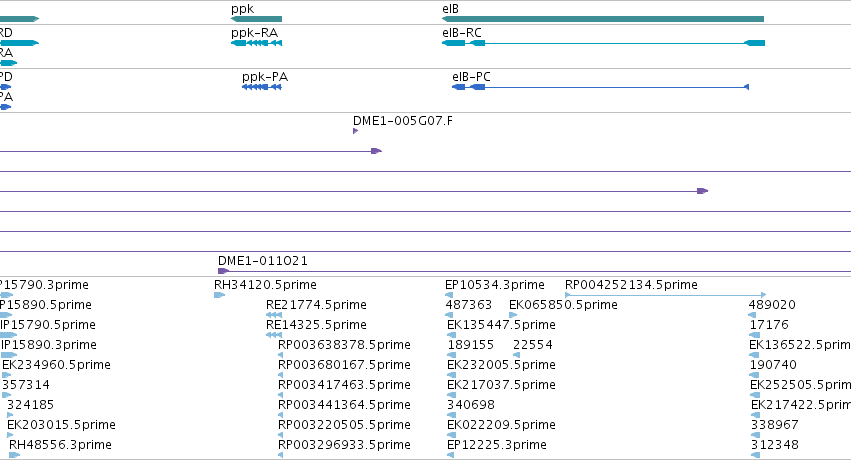Select the RE21774.5prime EST glyph

[x=274, y=315]
